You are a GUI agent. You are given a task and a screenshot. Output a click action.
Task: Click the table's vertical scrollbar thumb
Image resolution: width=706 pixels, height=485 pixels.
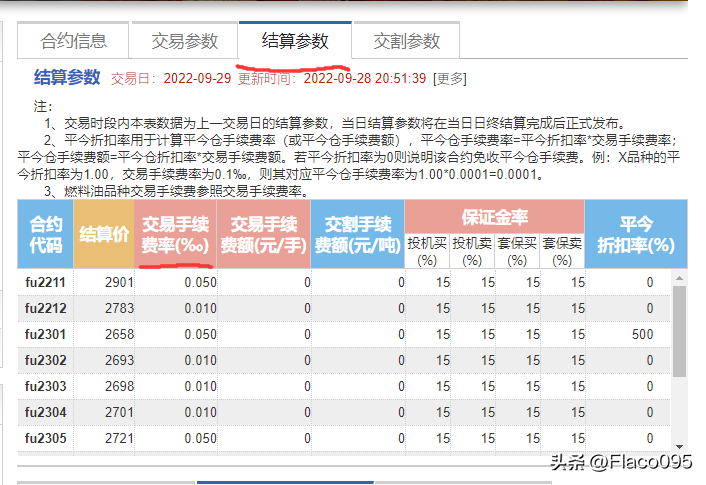679,331
